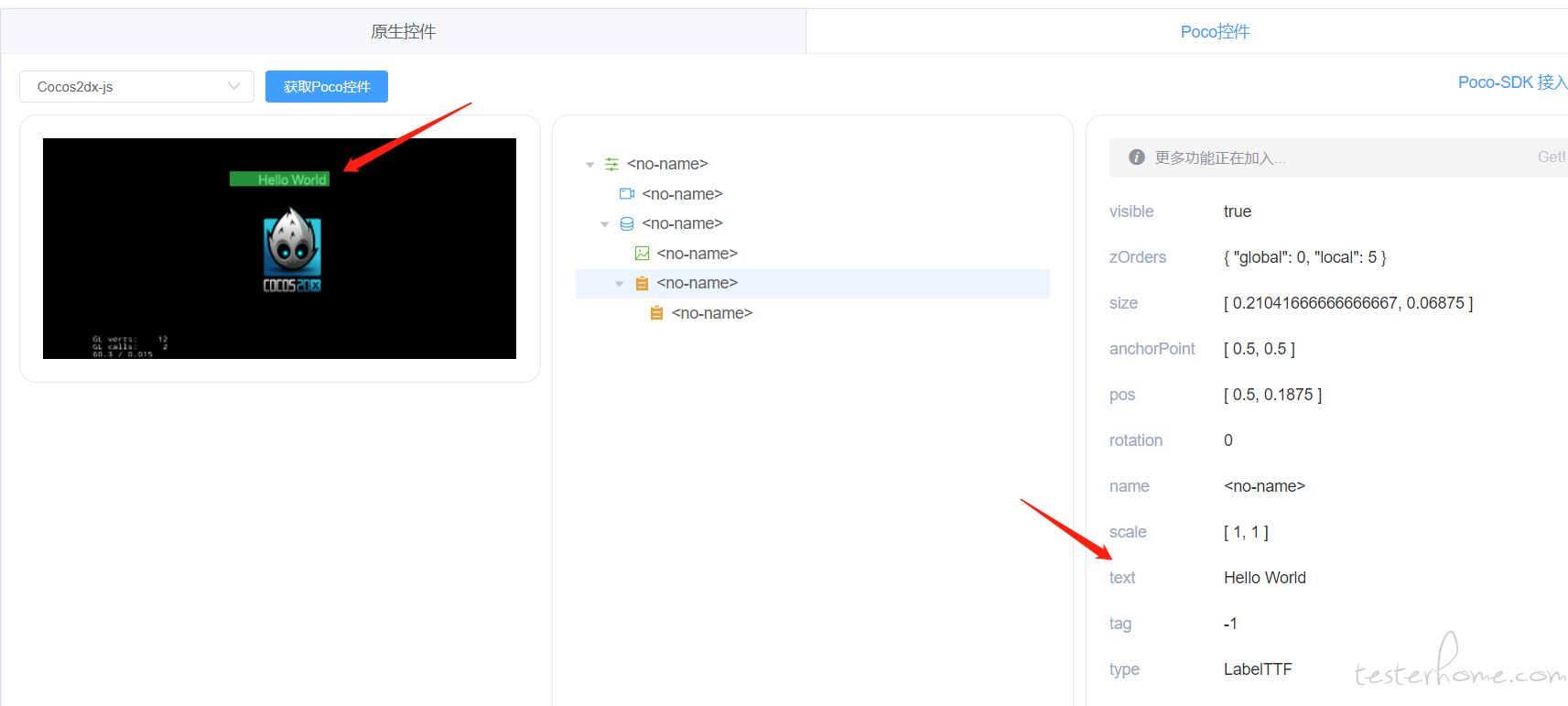Click the Hello World label in preview
1568x706 pixels.
[x=279, y=179]
